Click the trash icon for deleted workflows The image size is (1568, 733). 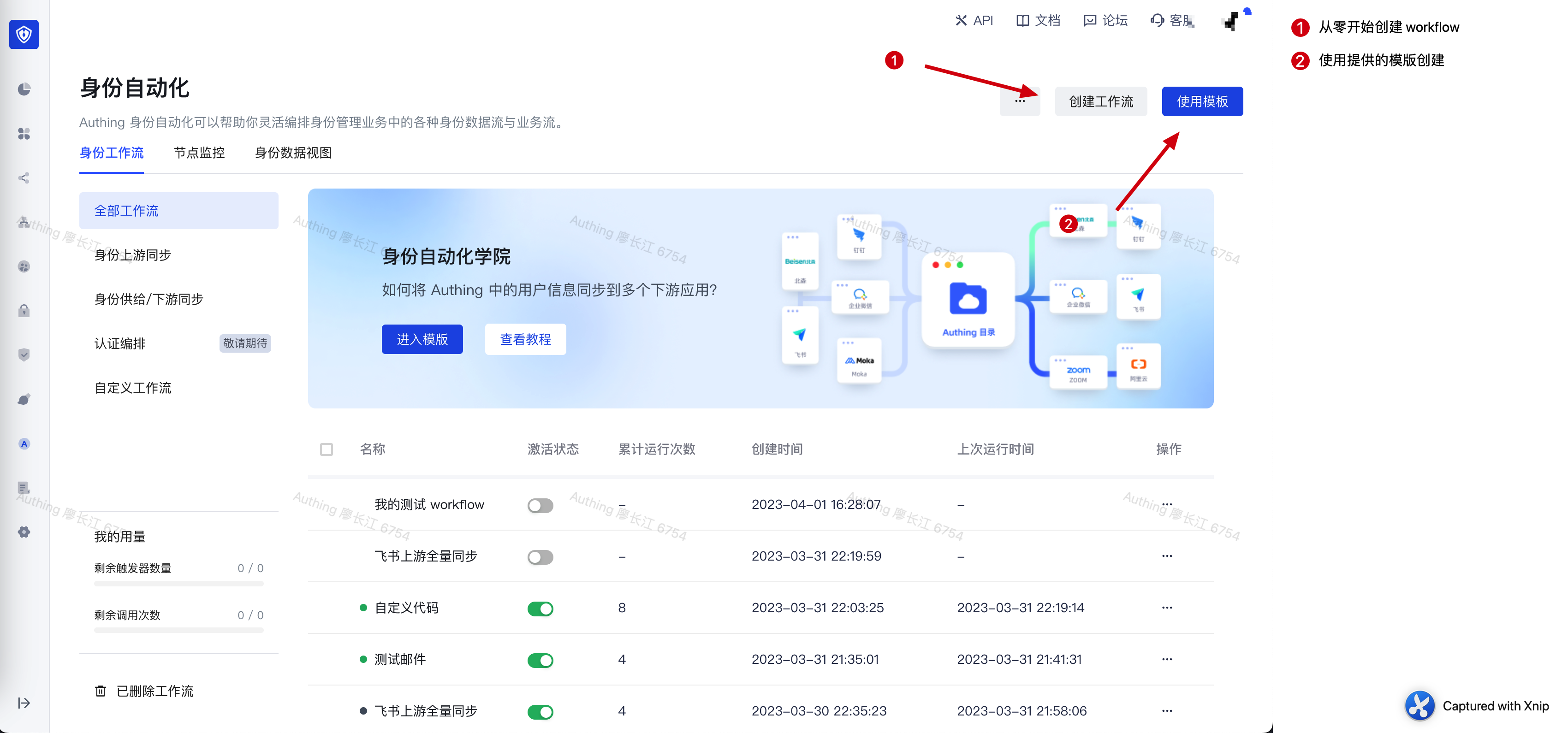click(101, 691)
